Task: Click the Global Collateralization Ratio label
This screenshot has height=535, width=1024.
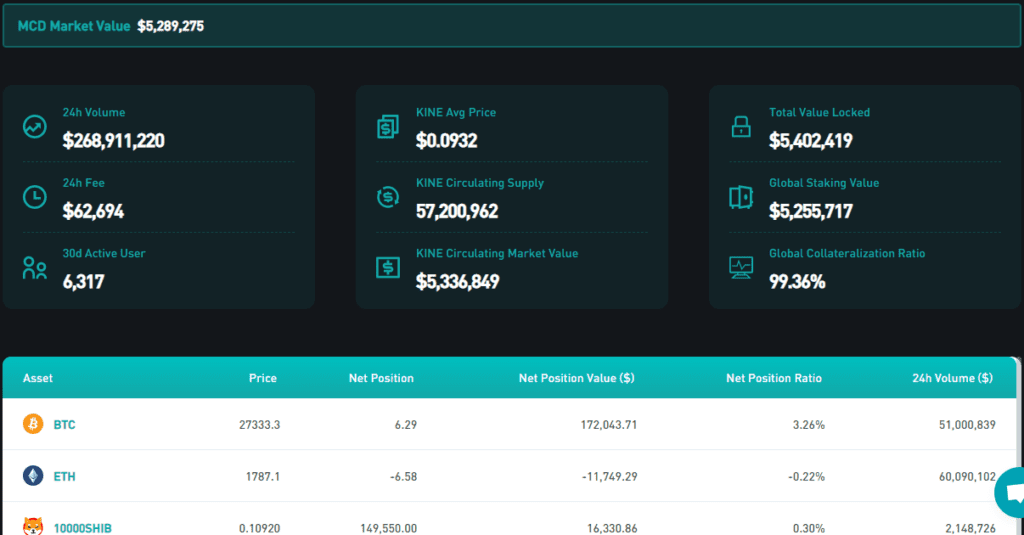Action: coord(847,253)
